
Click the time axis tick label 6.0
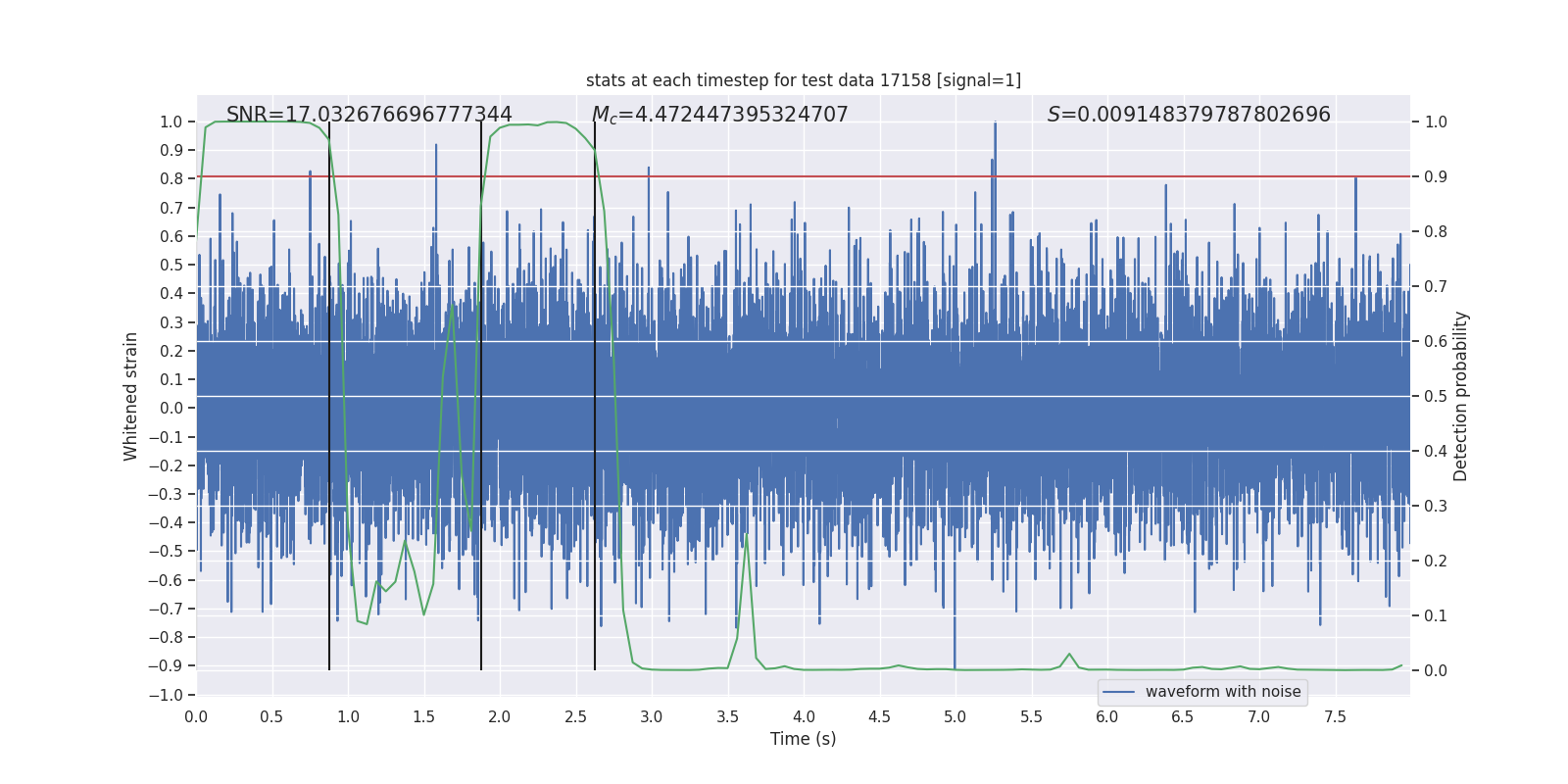pyautogui.click(x=1107, y=716)
